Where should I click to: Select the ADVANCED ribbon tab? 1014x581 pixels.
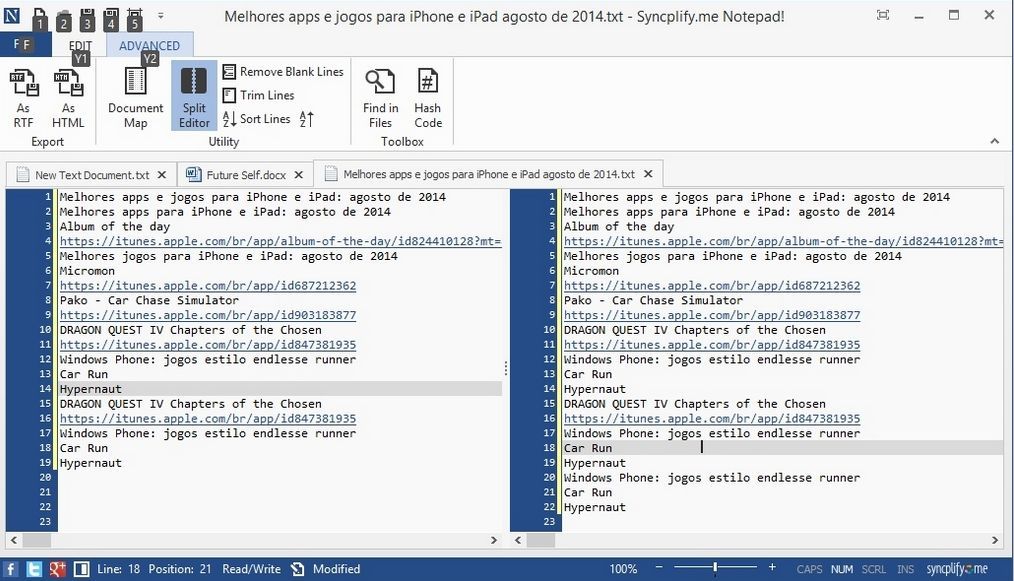coord(149,45)
